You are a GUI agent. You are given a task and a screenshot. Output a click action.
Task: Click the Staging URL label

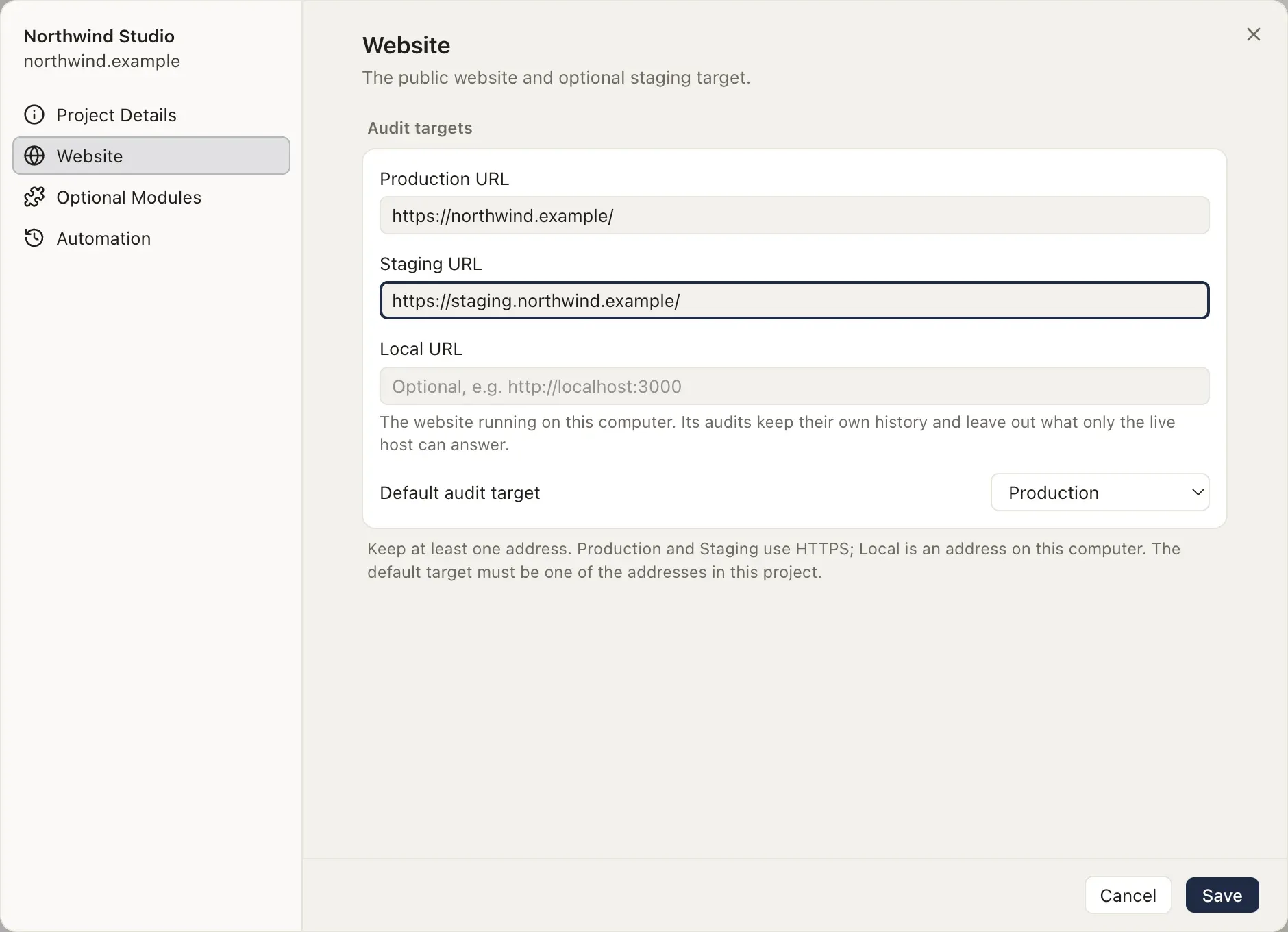430,264
